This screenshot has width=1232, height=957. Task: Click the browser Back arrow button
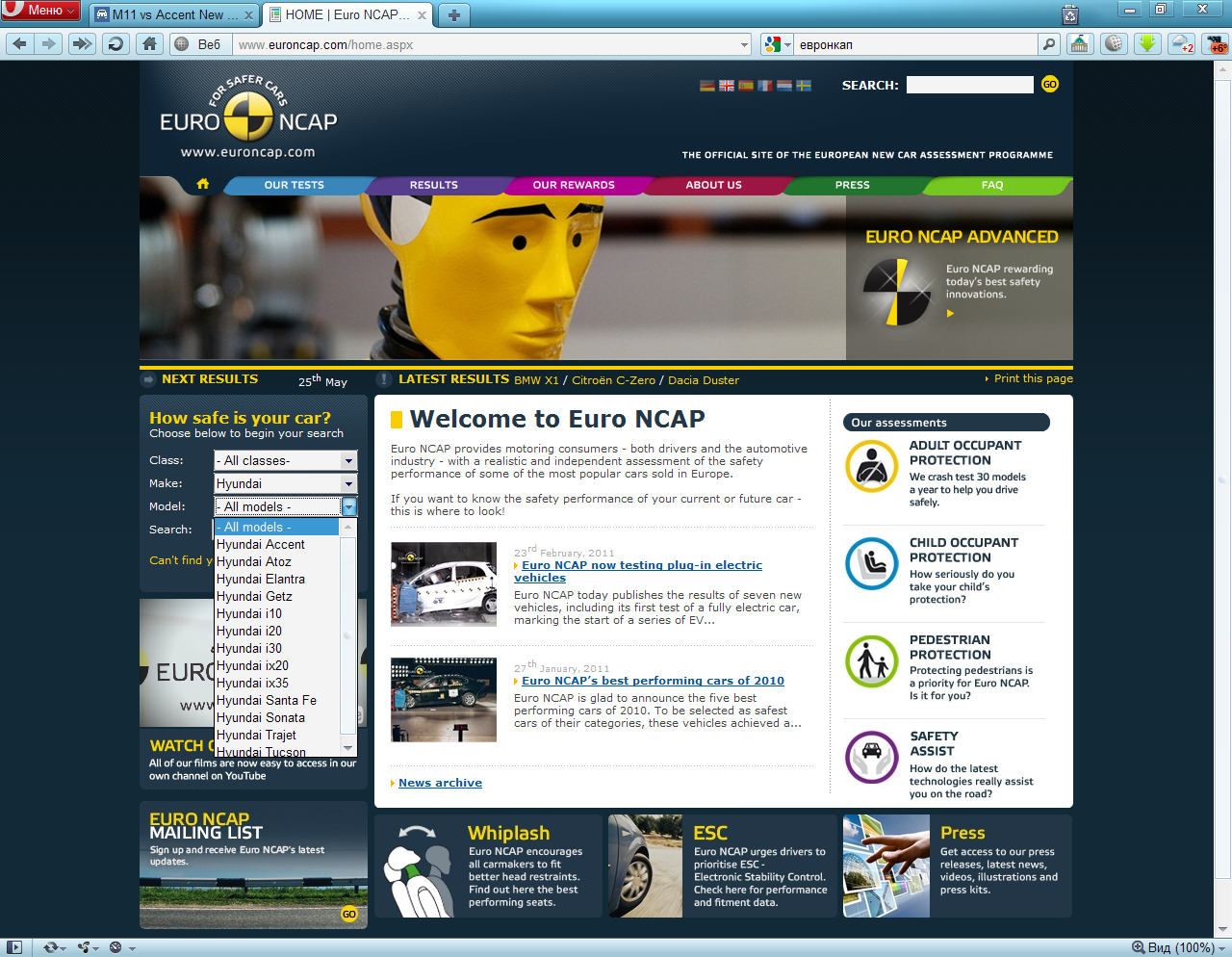[x=19, y=43]
